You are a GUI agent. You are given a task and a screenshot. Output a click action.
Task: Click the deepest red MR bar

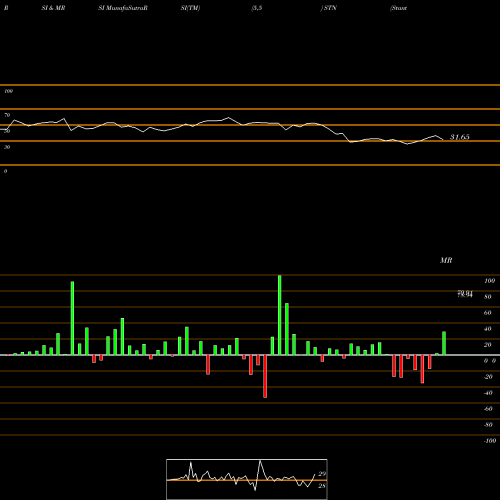265,376
